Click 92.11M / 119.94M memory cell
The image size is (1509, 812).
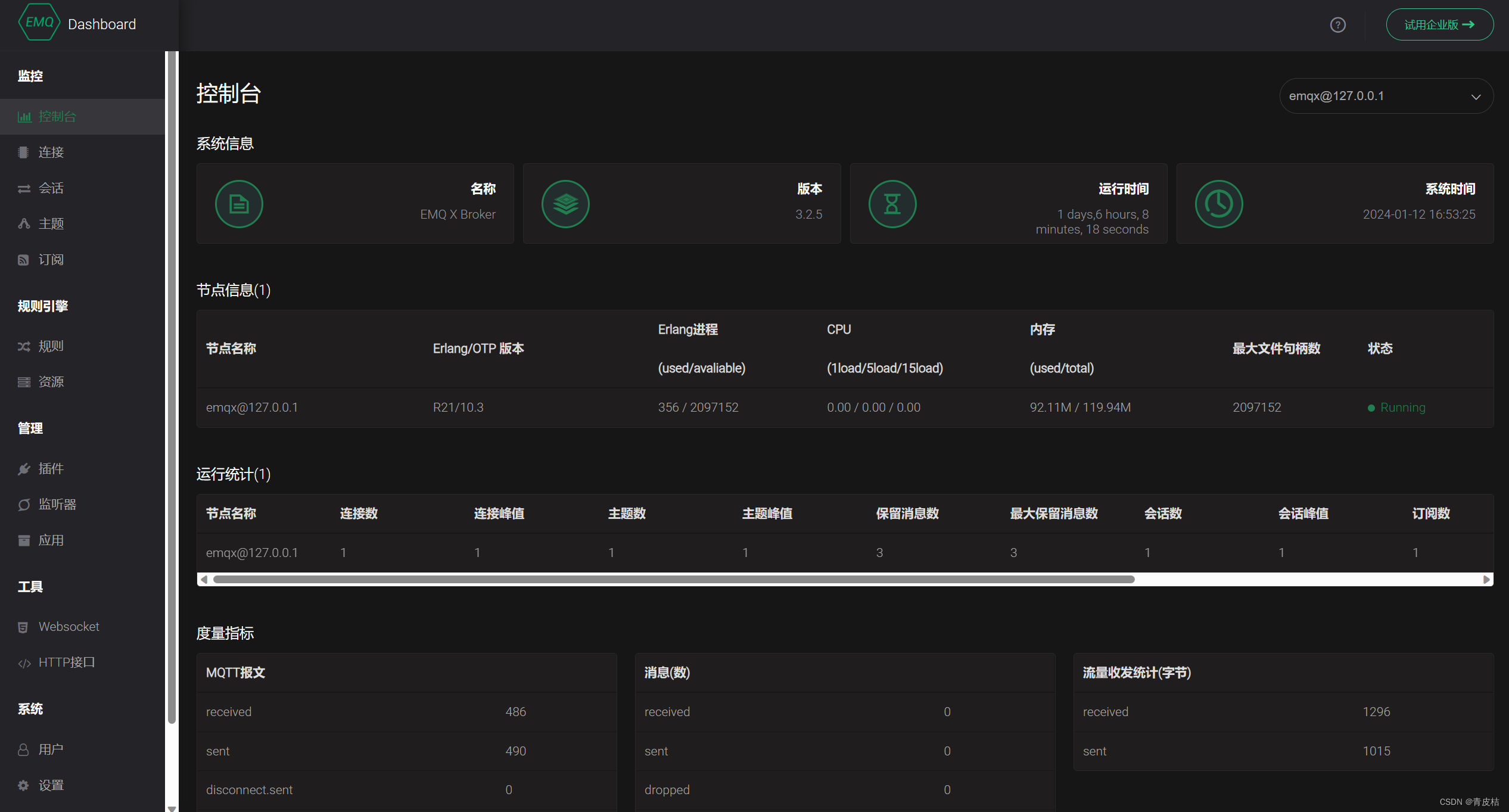[x=1080, y=407]
